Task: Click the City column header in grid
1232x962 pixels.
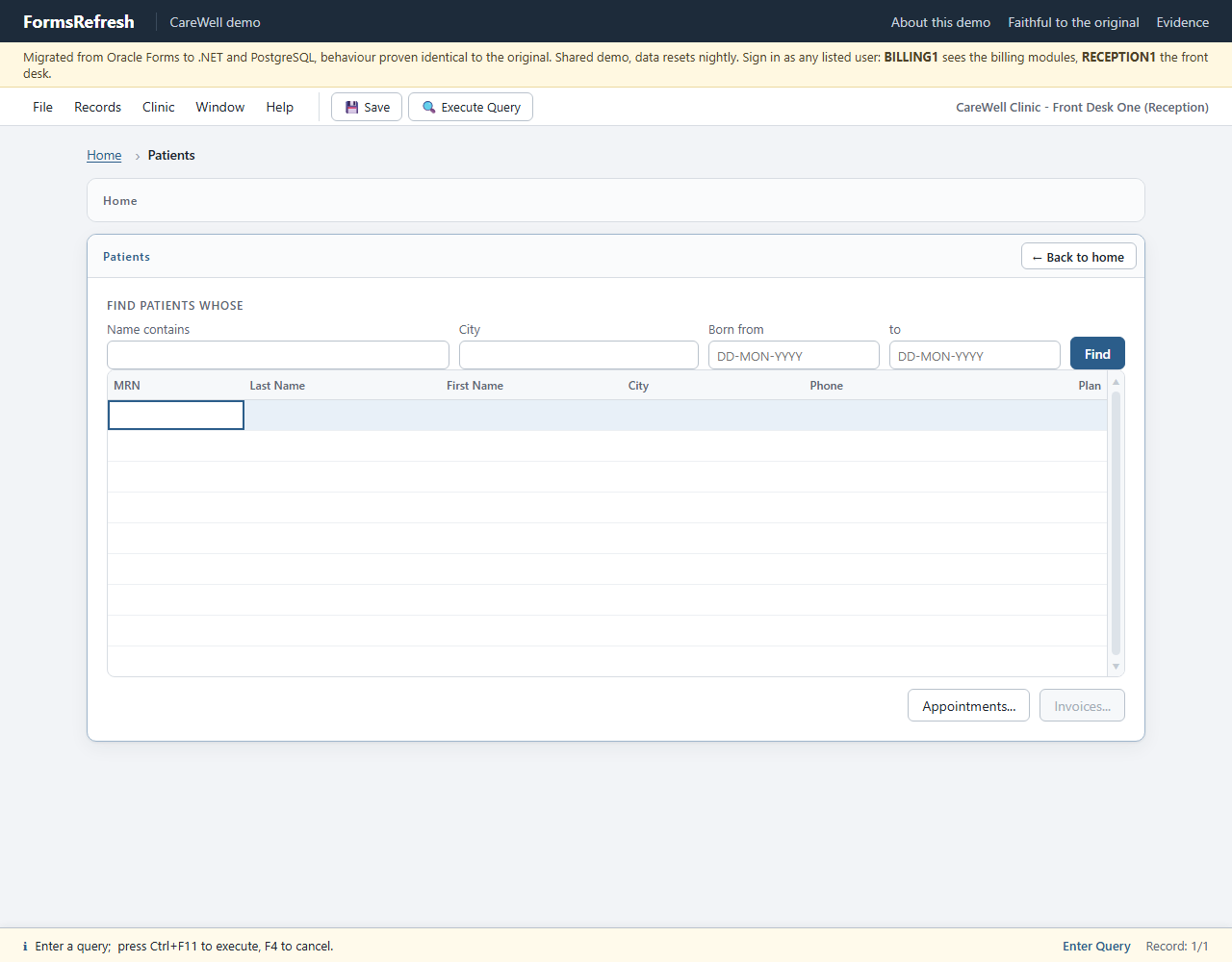Action: click(x=638, y=386)
